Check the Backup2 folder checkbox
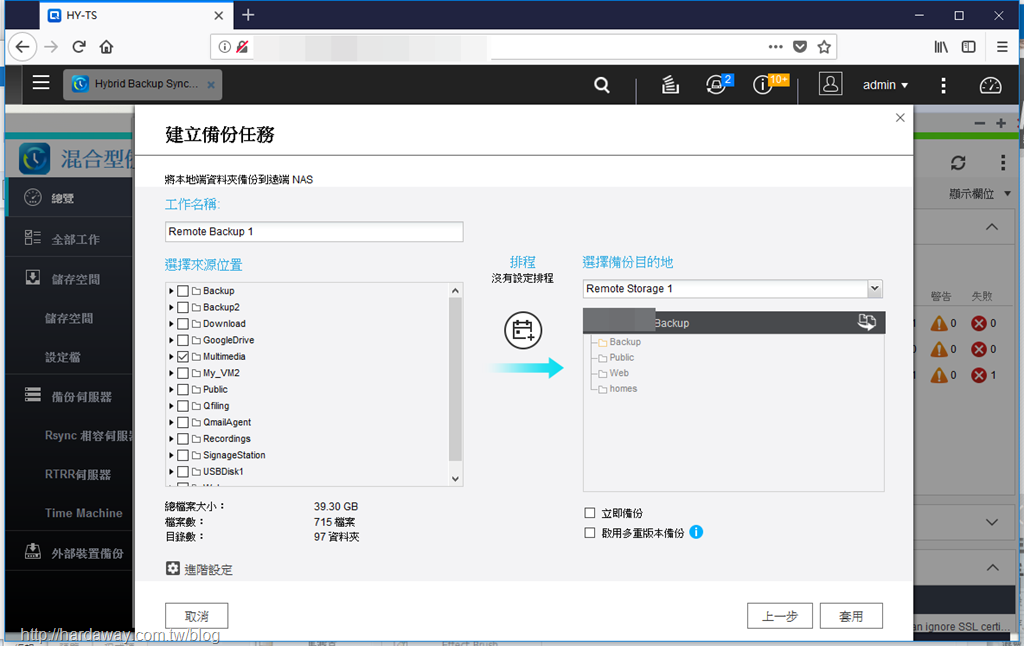Image resolution: width=1024 pixels, height=646 pixels. click(183, 307)
